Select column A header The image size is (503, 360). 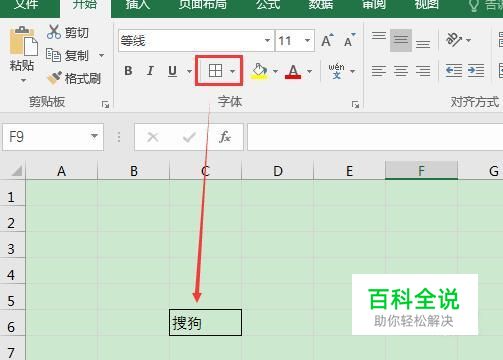[x=61, y=171]
